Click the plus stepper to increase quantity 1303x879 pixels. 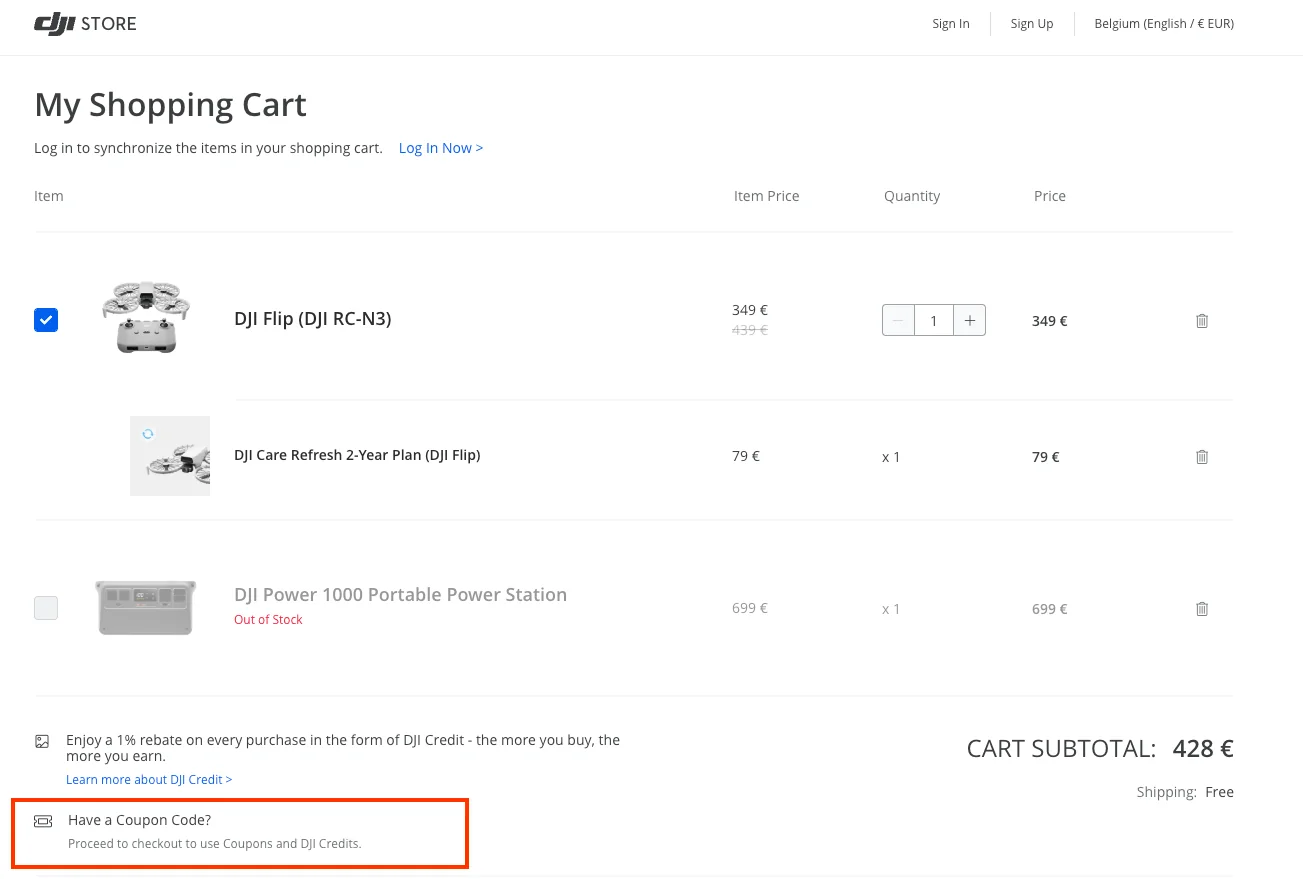pos(969,320)
